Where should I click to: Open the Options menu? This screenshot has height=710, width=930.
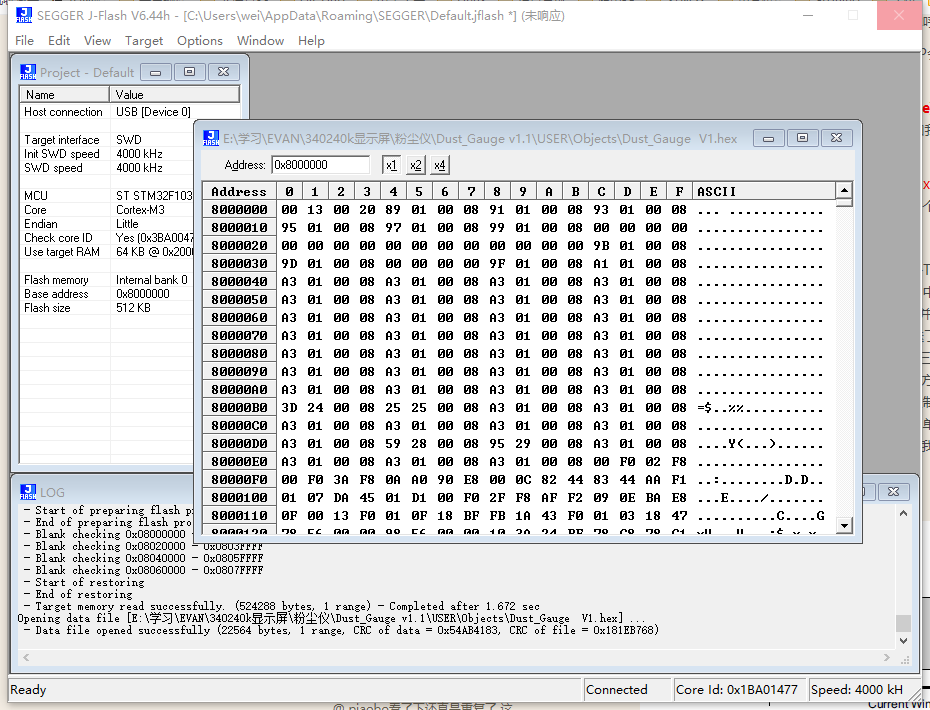click(200, 40)
